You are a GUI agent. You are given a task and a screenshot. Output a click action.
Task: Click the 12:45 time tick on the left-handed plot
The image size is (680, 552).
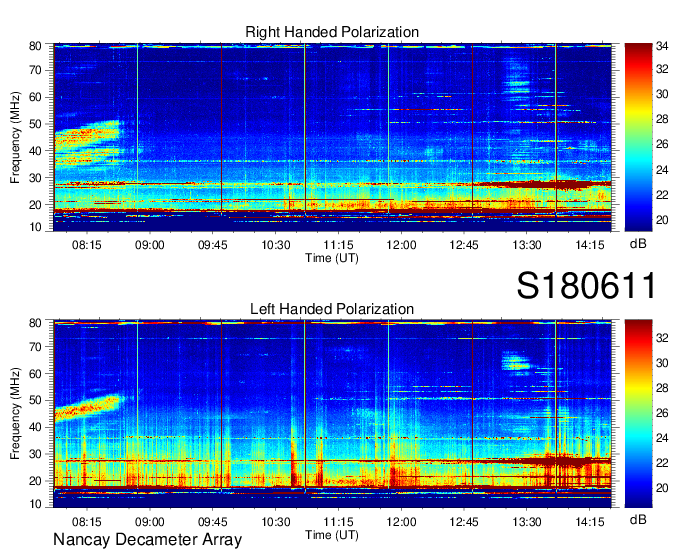point(464,522)
